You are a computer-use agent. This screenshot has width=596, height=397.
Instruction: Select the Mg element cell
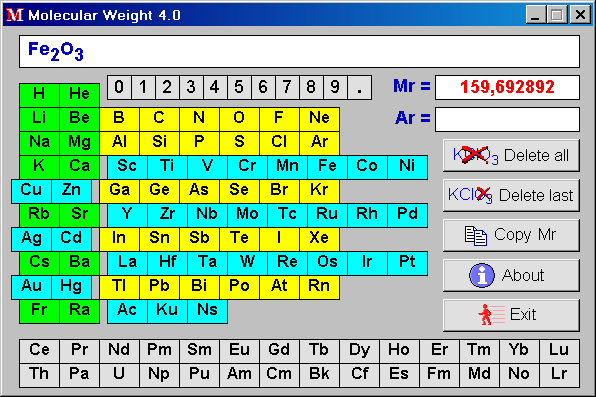[79, 143]
